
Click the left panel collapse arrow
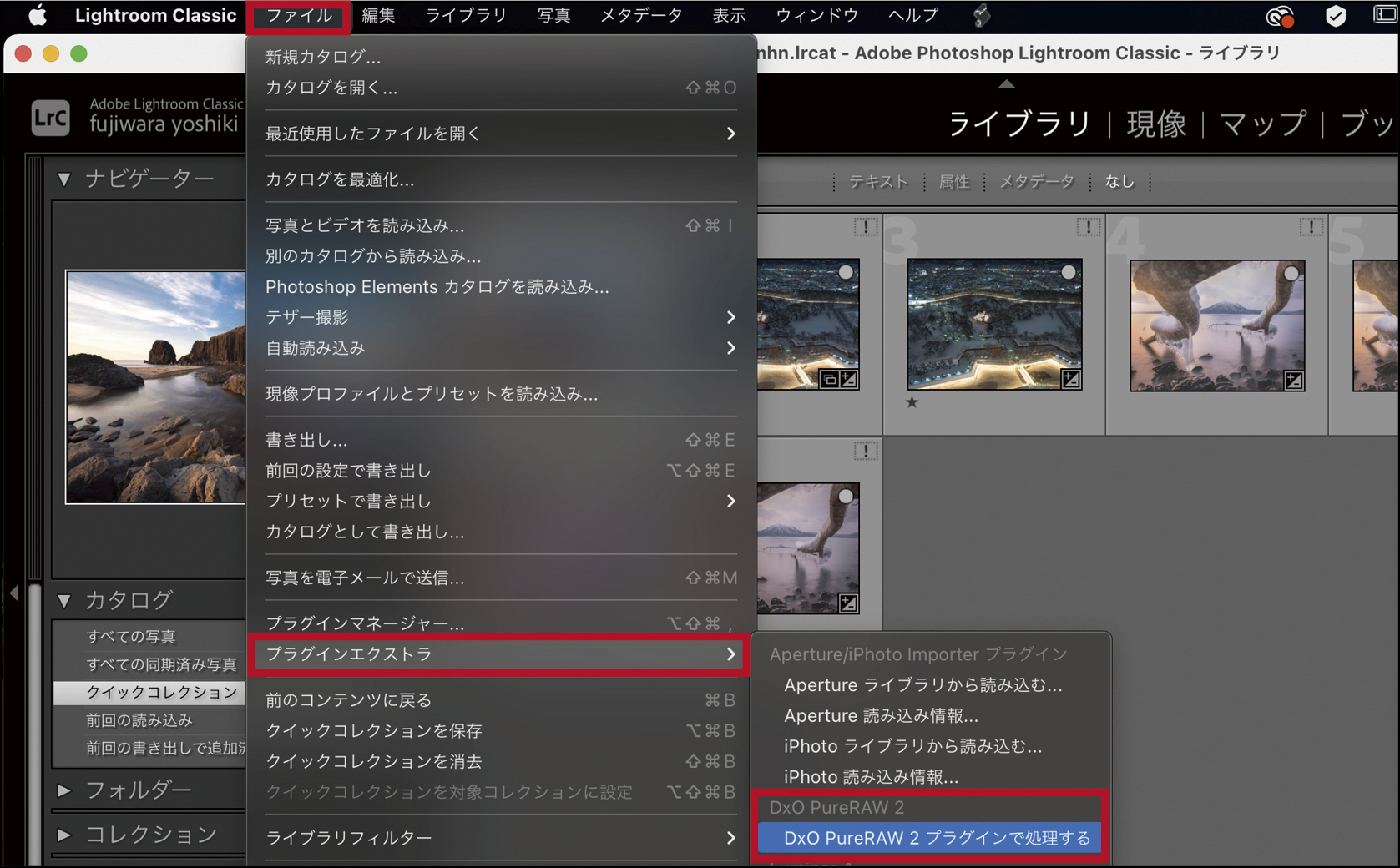[x=14, y=593]
